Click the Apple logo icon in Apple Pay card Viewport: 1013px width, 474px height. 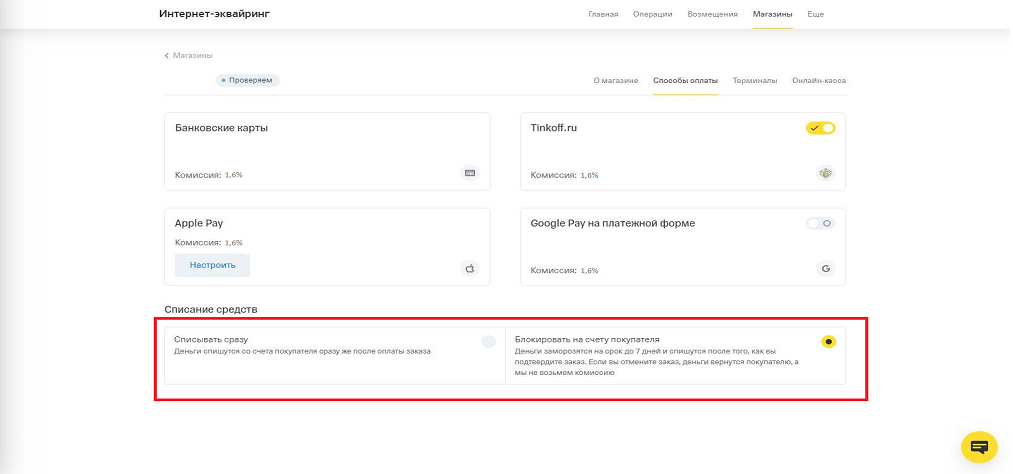tap(470, 268)
